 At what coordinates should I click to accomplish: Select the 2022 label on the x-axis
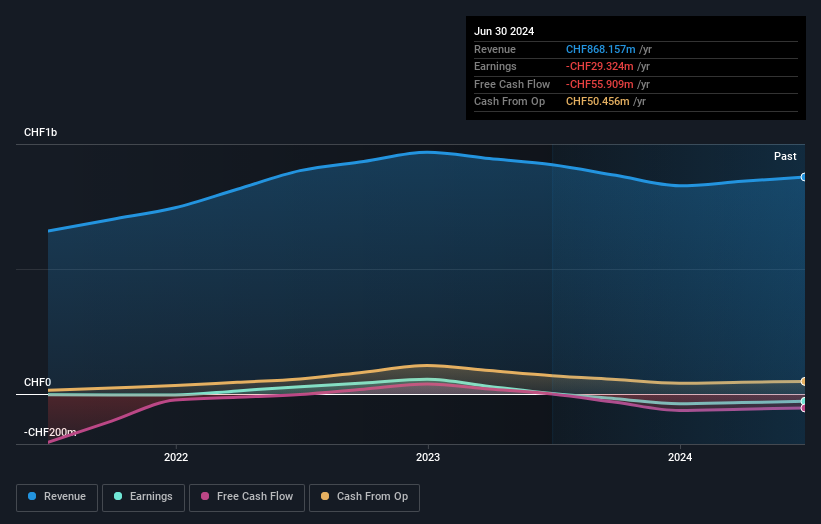coord(176,457)
